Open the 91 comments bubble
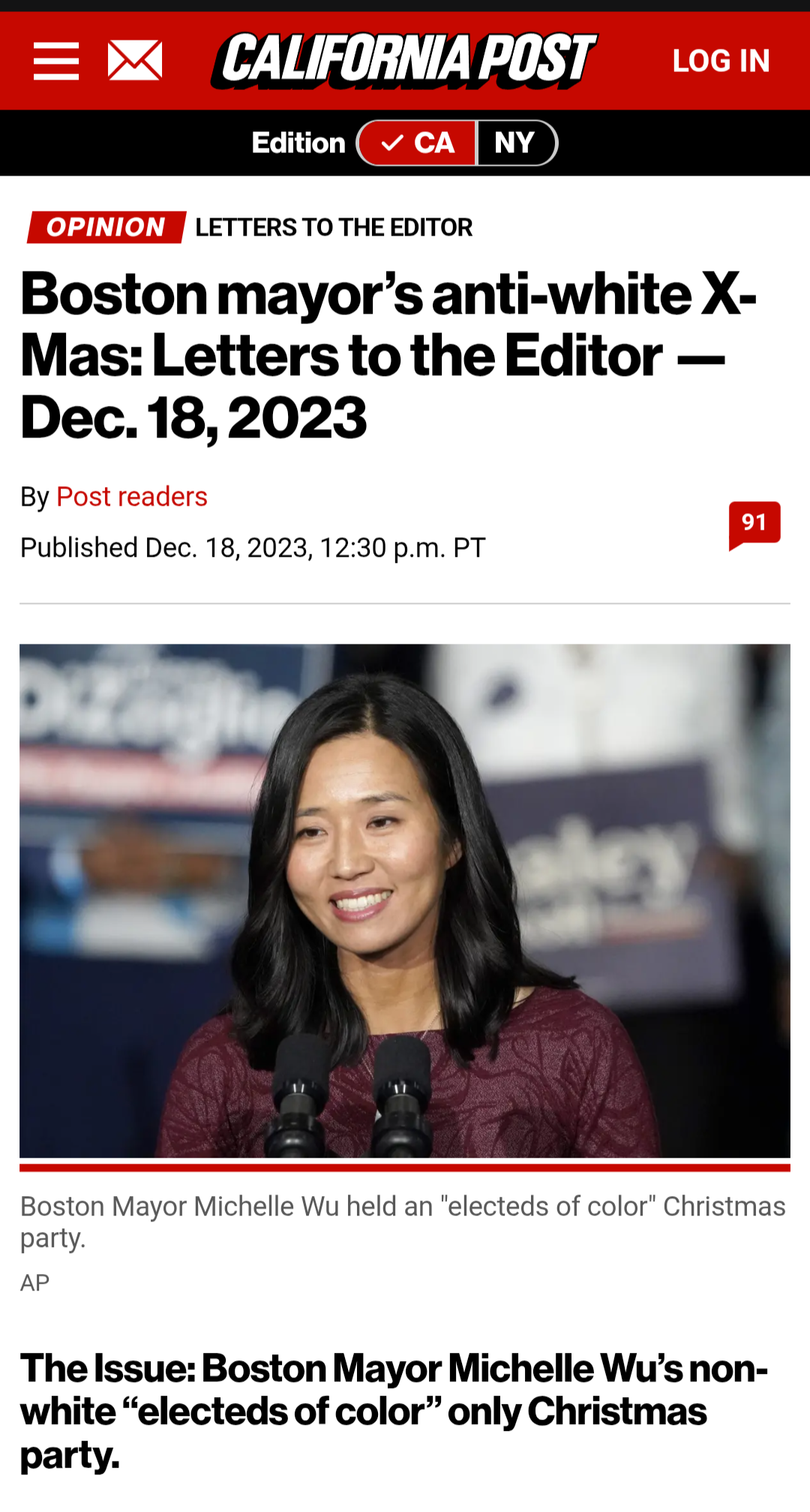 tap(754, 525)
